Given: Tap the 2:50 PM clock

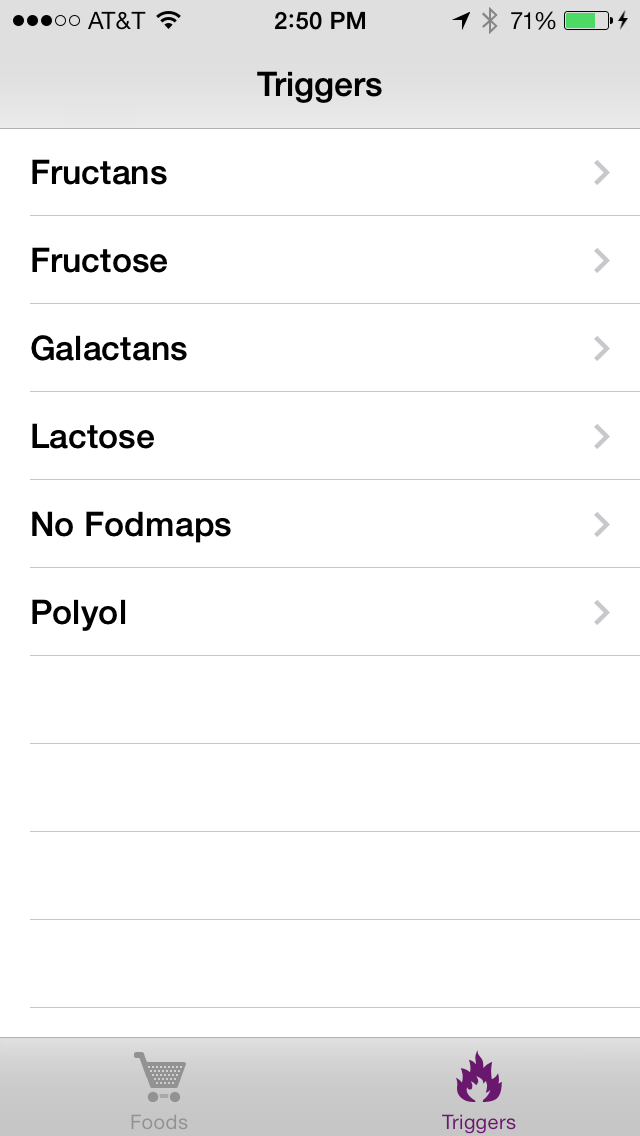Looking at the screenshot, I should click(x=320, y=20).
